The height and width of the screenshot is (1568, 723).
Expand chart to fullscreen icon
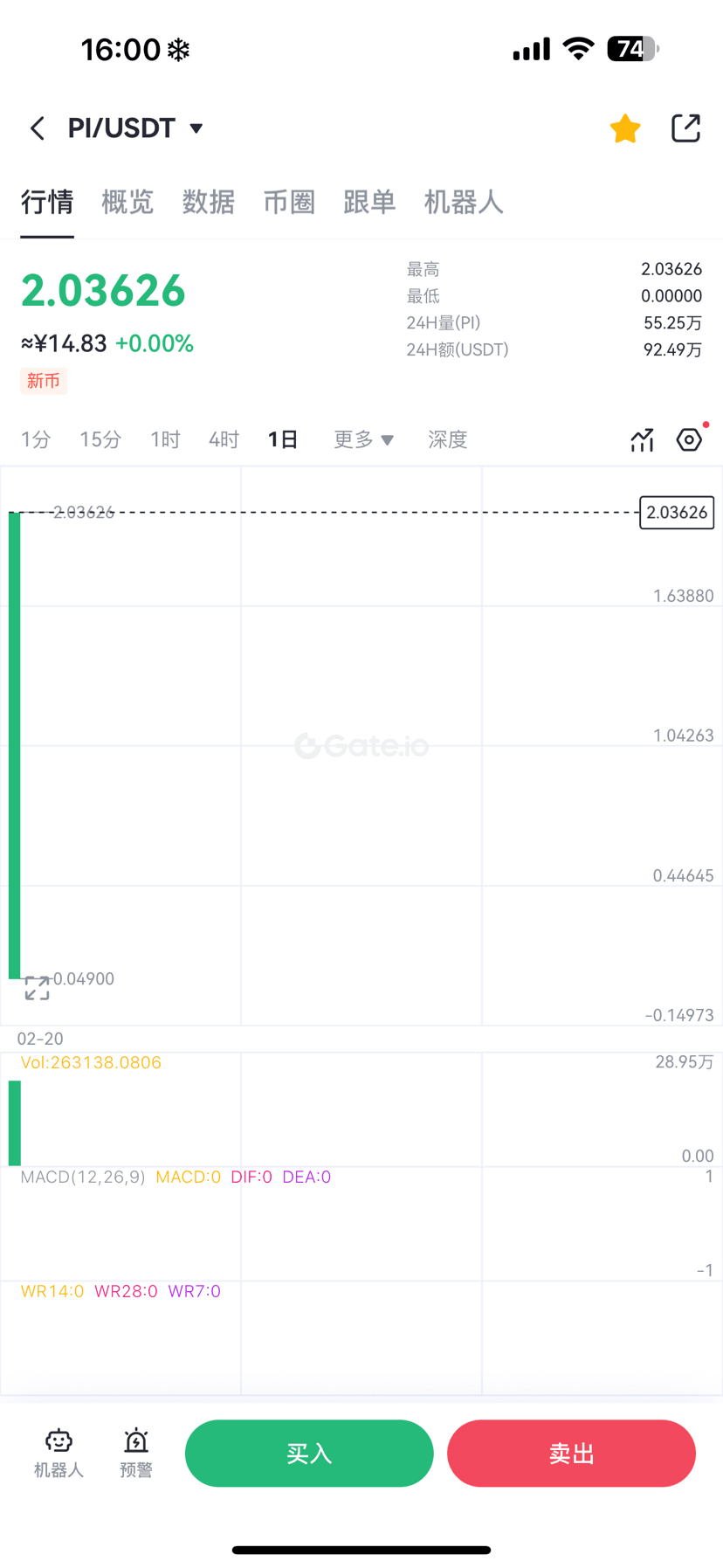(x=38, y=988)
